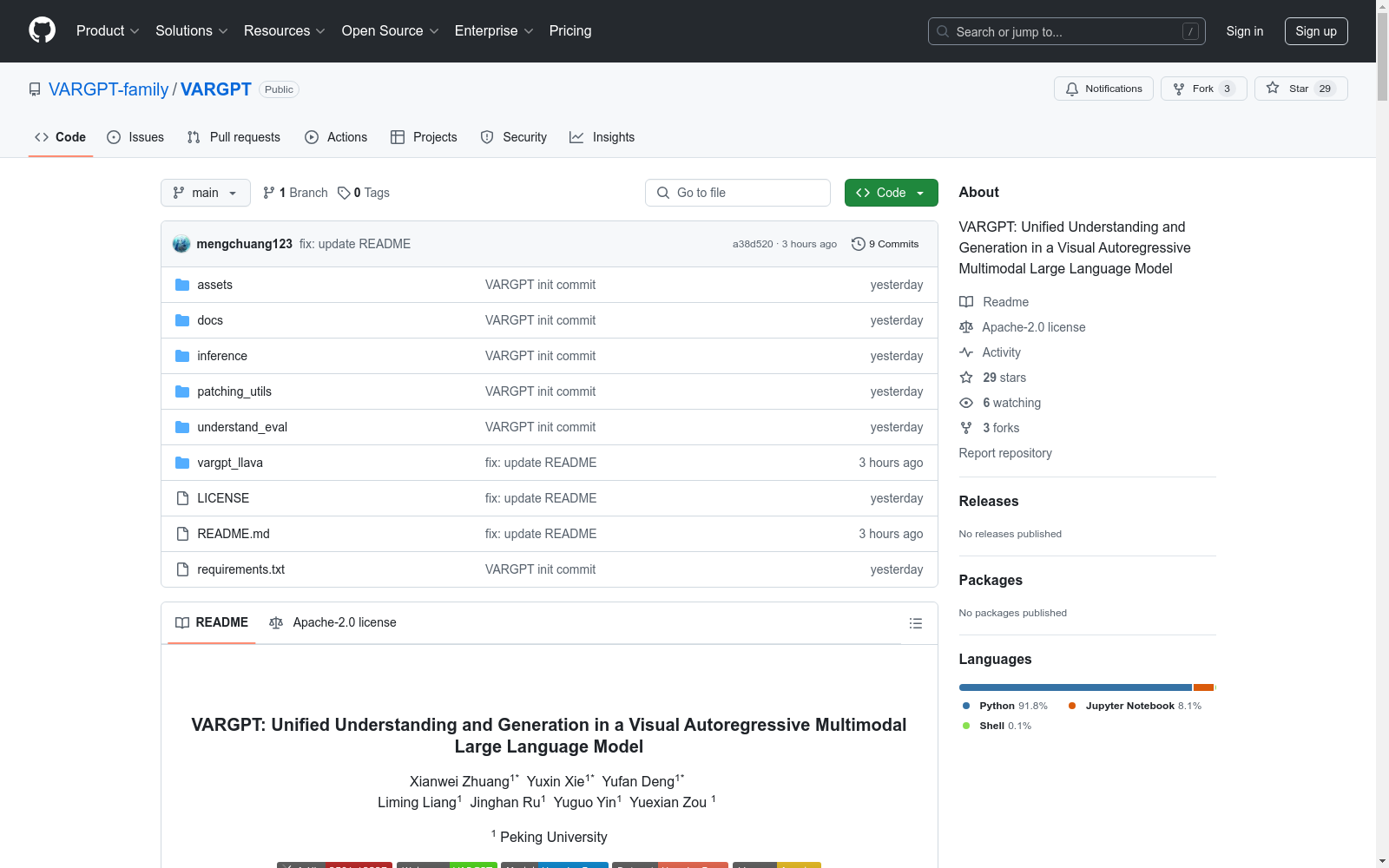This screenshot has height=868, width=1389.
Task: Open the Issues tab
Action: (x=135, y=137)
